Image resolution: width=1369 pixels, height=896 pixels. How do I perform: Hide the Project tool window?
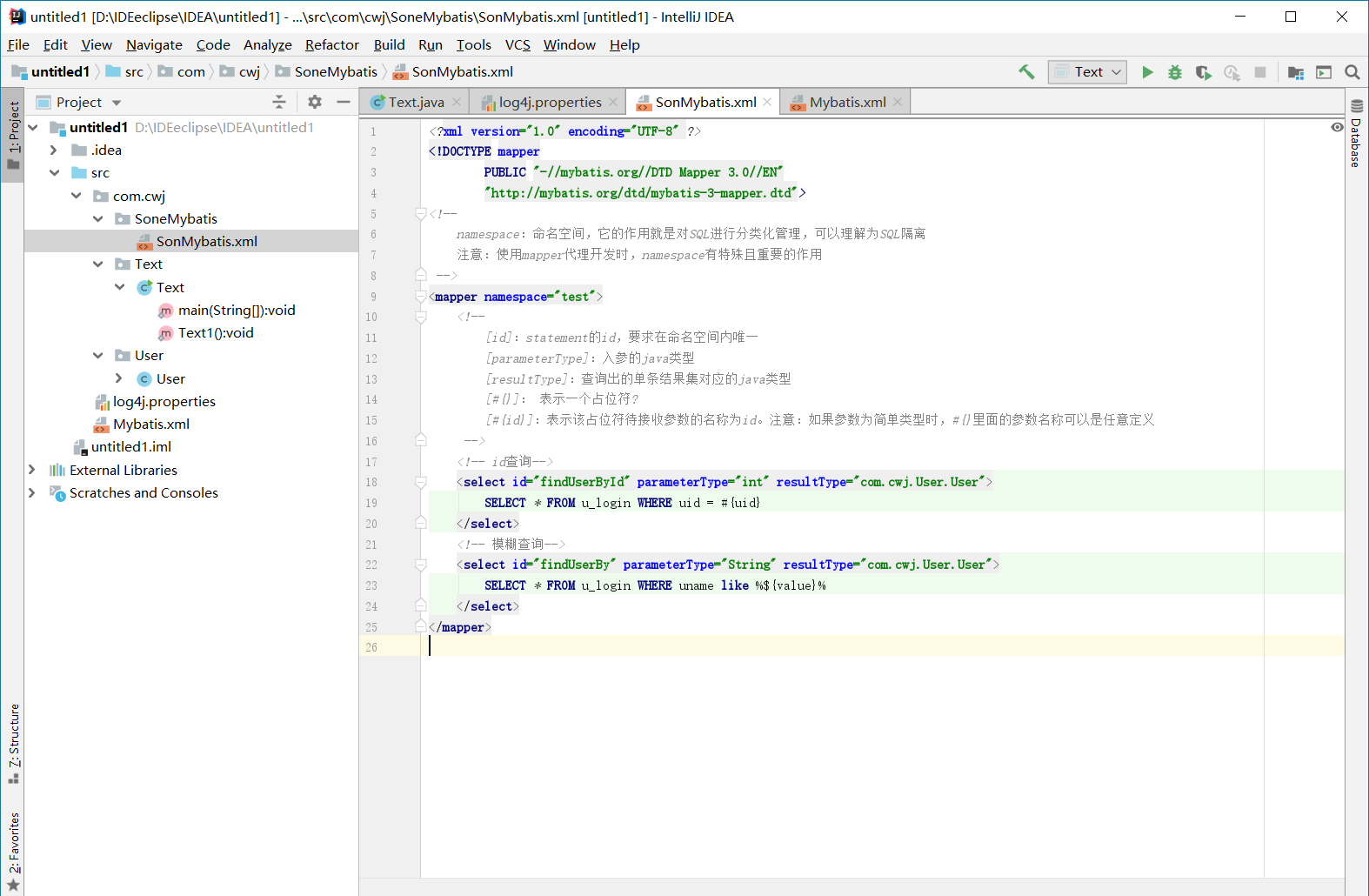point(344,102)
